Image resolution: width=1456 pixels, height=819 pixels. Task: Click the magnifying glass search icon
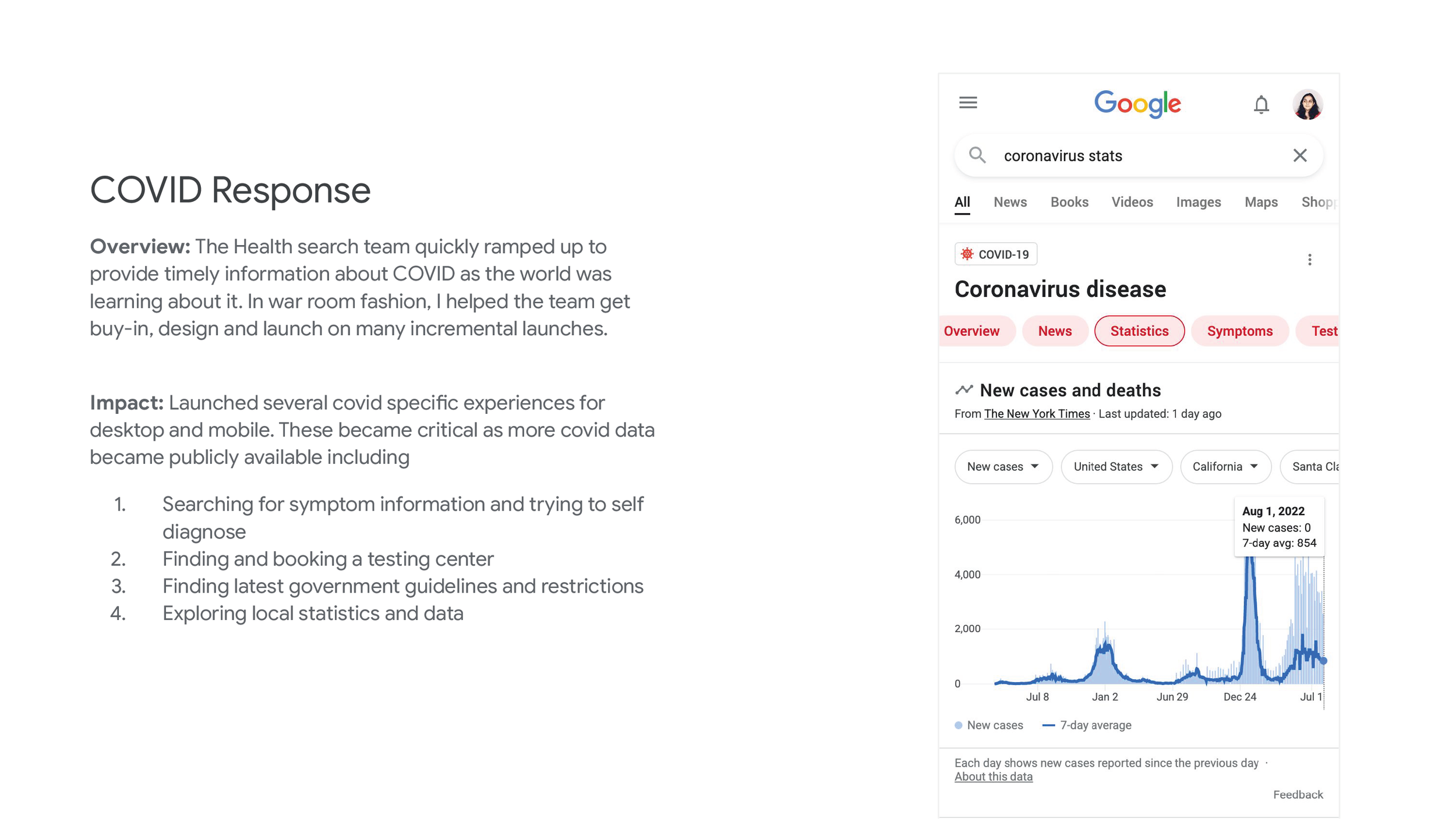(x=977, y=155)
